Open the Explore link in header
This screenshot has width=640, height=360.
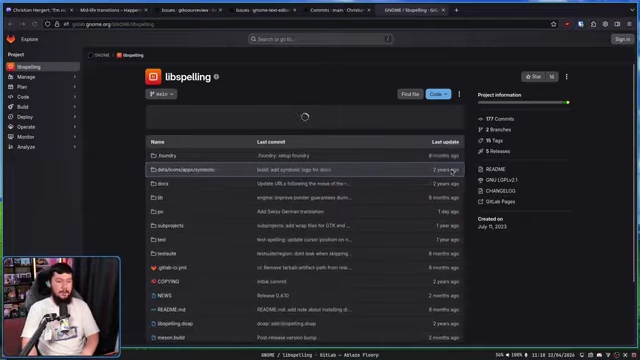(x=29, y=39)
